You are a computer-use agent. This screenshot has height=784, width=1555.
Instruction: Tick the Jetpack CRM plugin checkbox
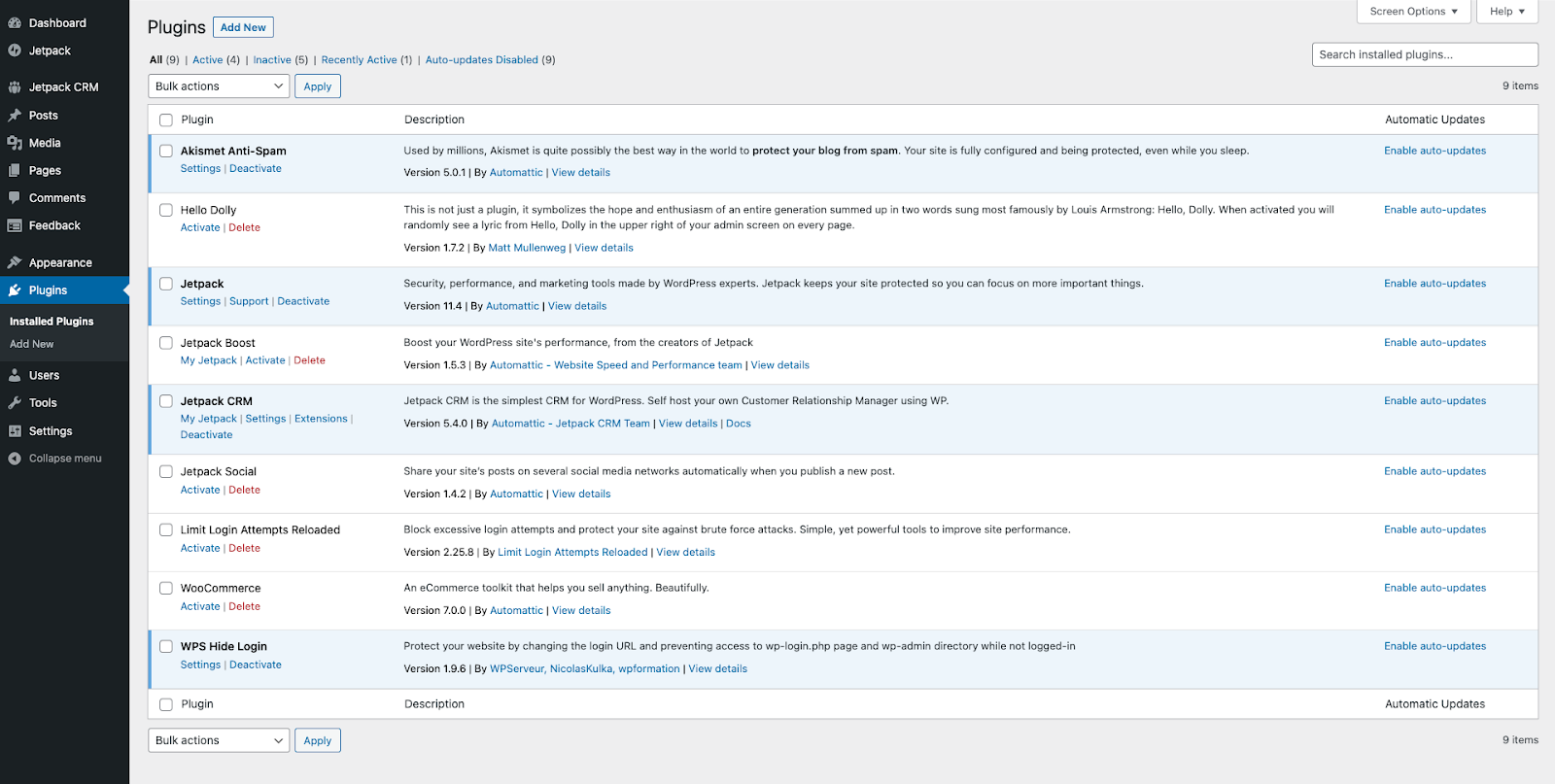166,401
